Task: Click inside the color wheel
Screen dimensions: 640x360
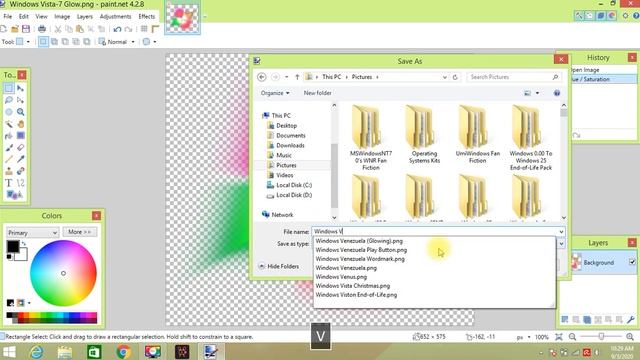Action: 63,273
